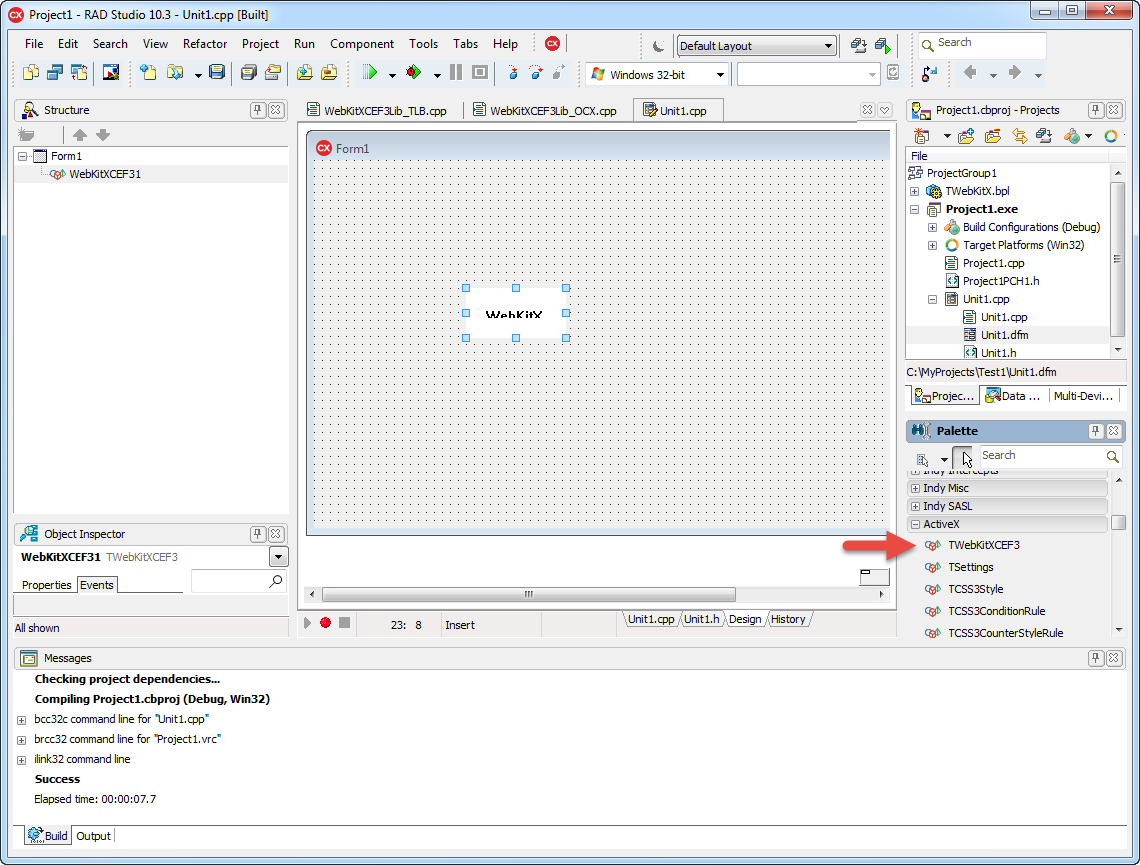Open the Events tab in Object Inspector

coord(97,584)
